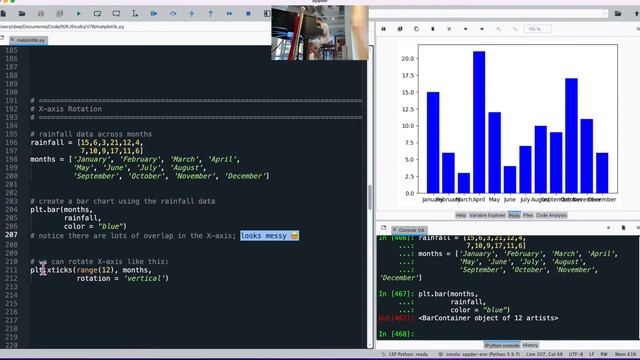Click Line 207, Col status entry
The image size is (640, 360).
(x=544, y=354)
